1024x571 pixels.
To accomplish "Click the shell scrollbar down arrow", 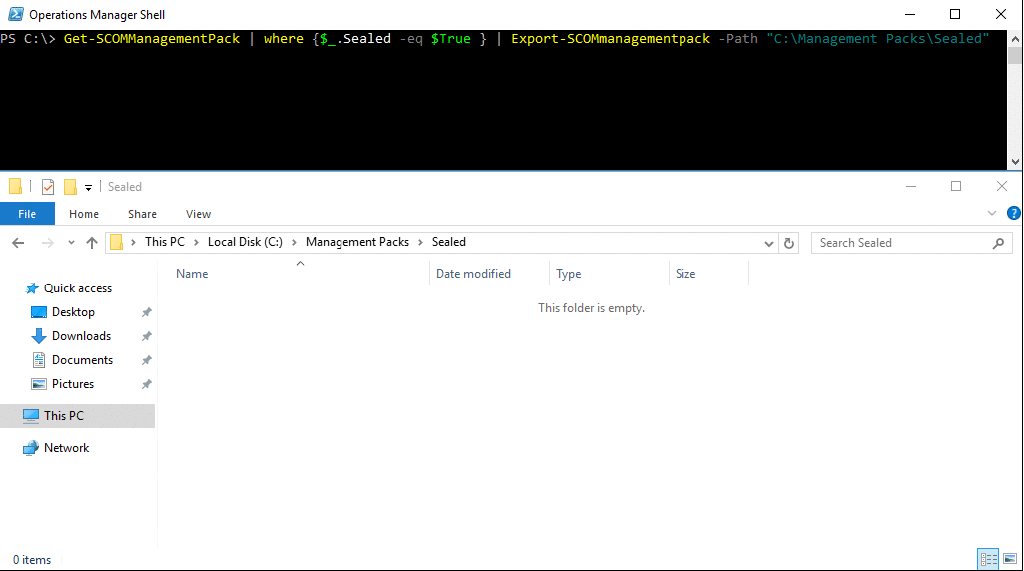I will pos(1015,161).
